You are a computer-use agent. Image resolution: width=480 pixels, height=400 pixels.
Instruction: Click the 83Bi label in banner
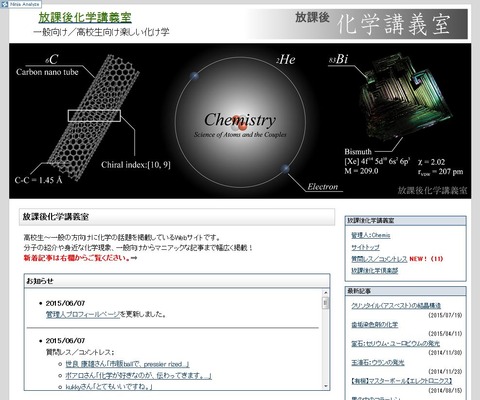[338, 59]
